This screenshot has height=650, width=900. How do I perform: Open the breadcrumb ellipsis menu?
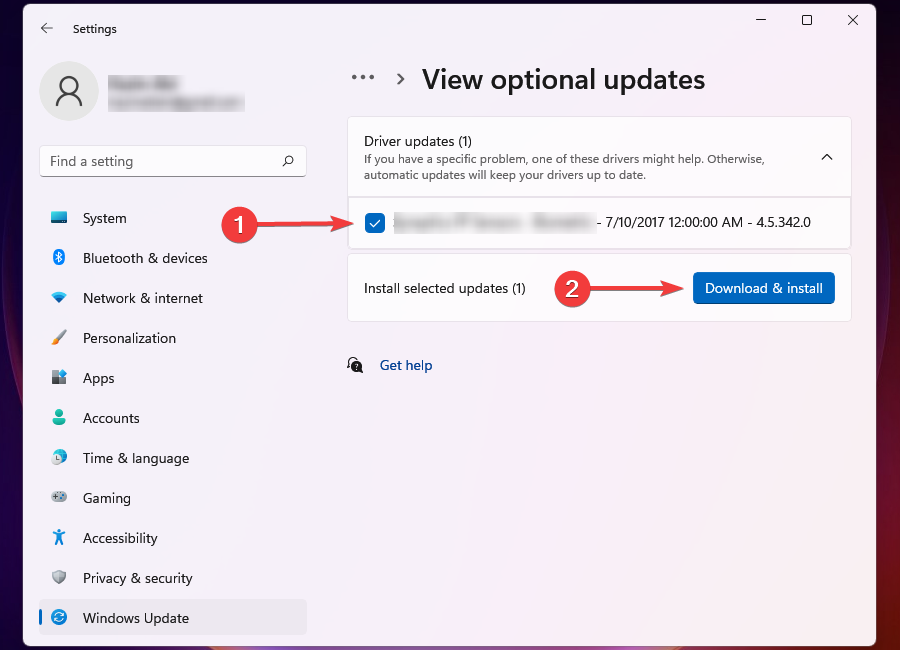[x=363, y=76]
